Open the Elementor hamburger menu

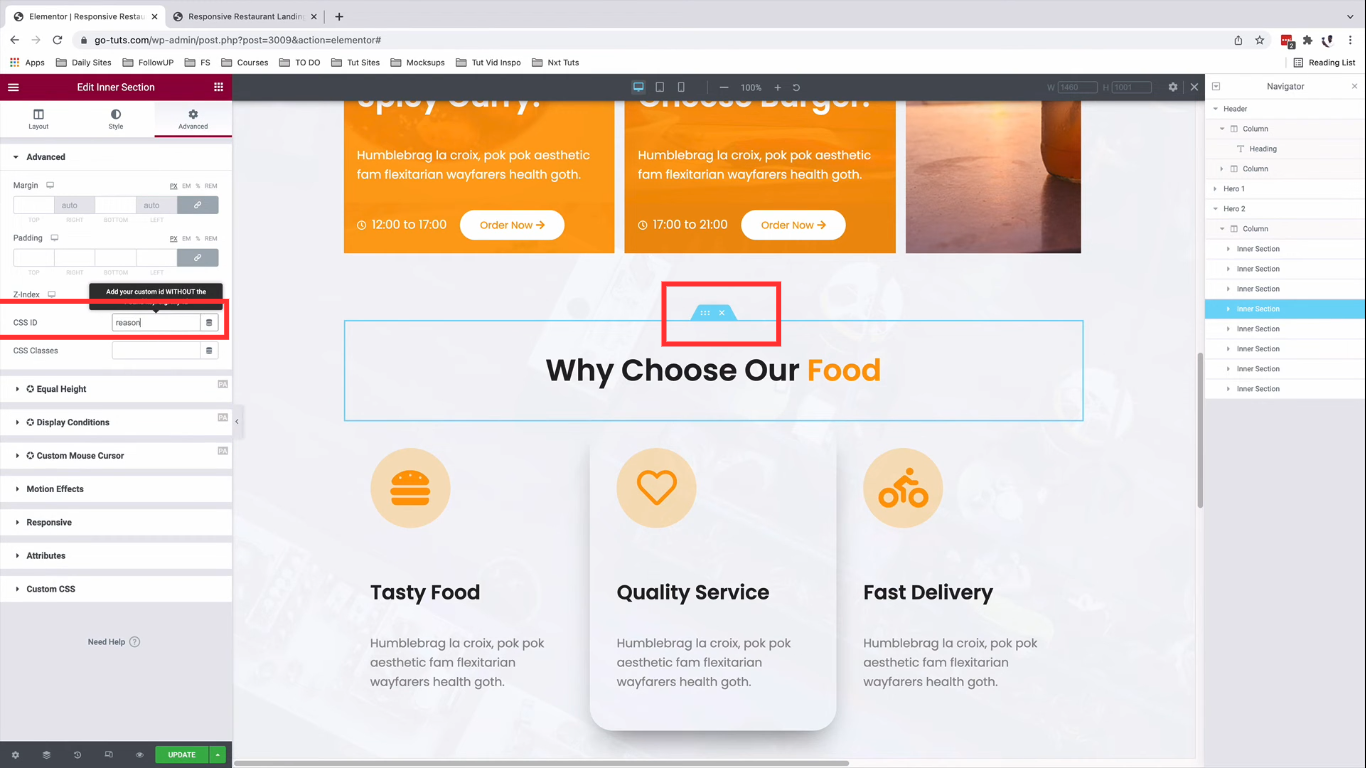(x=13, y=87)
